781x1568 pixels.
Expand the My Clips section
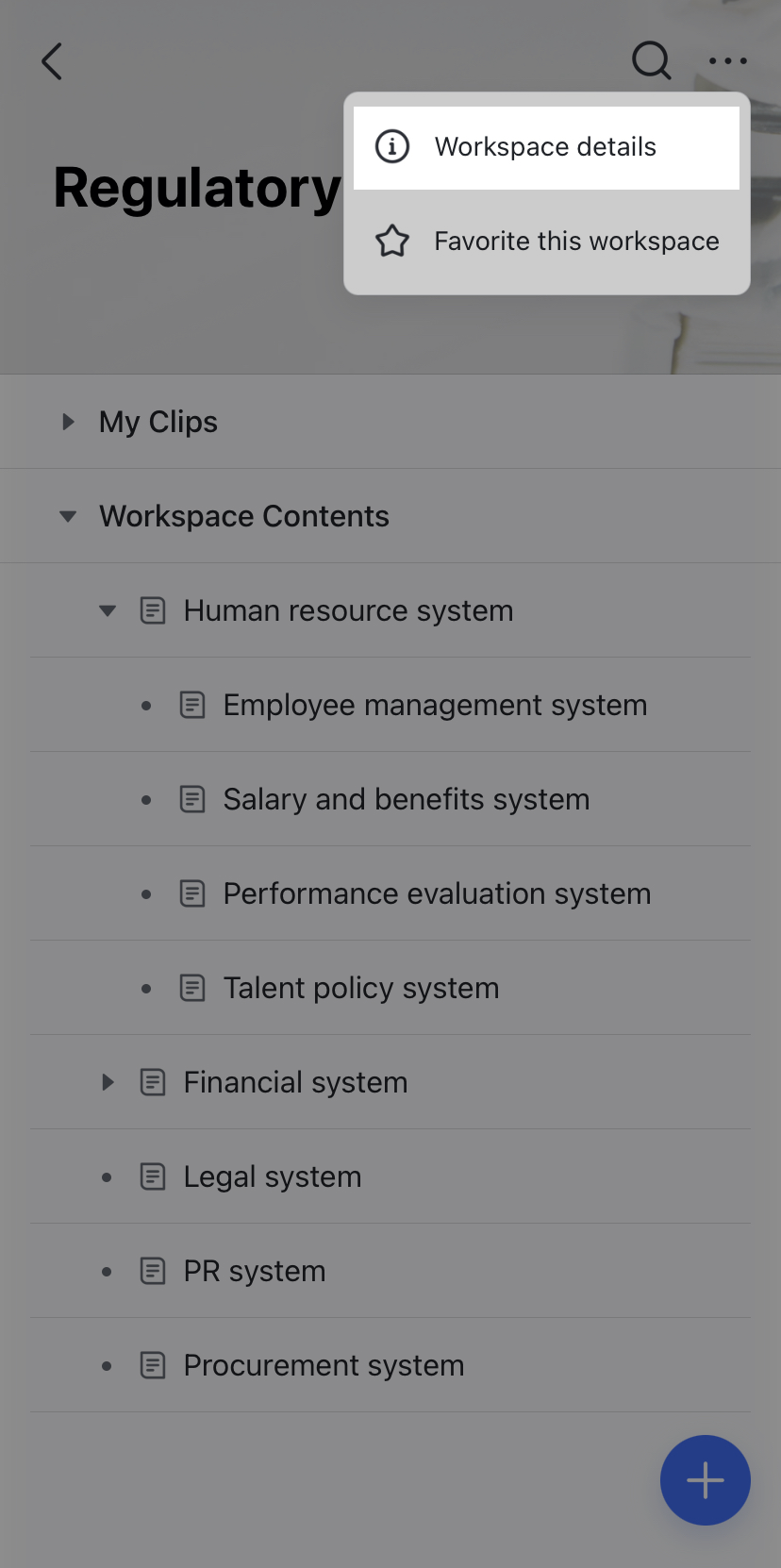click(68, 422)
